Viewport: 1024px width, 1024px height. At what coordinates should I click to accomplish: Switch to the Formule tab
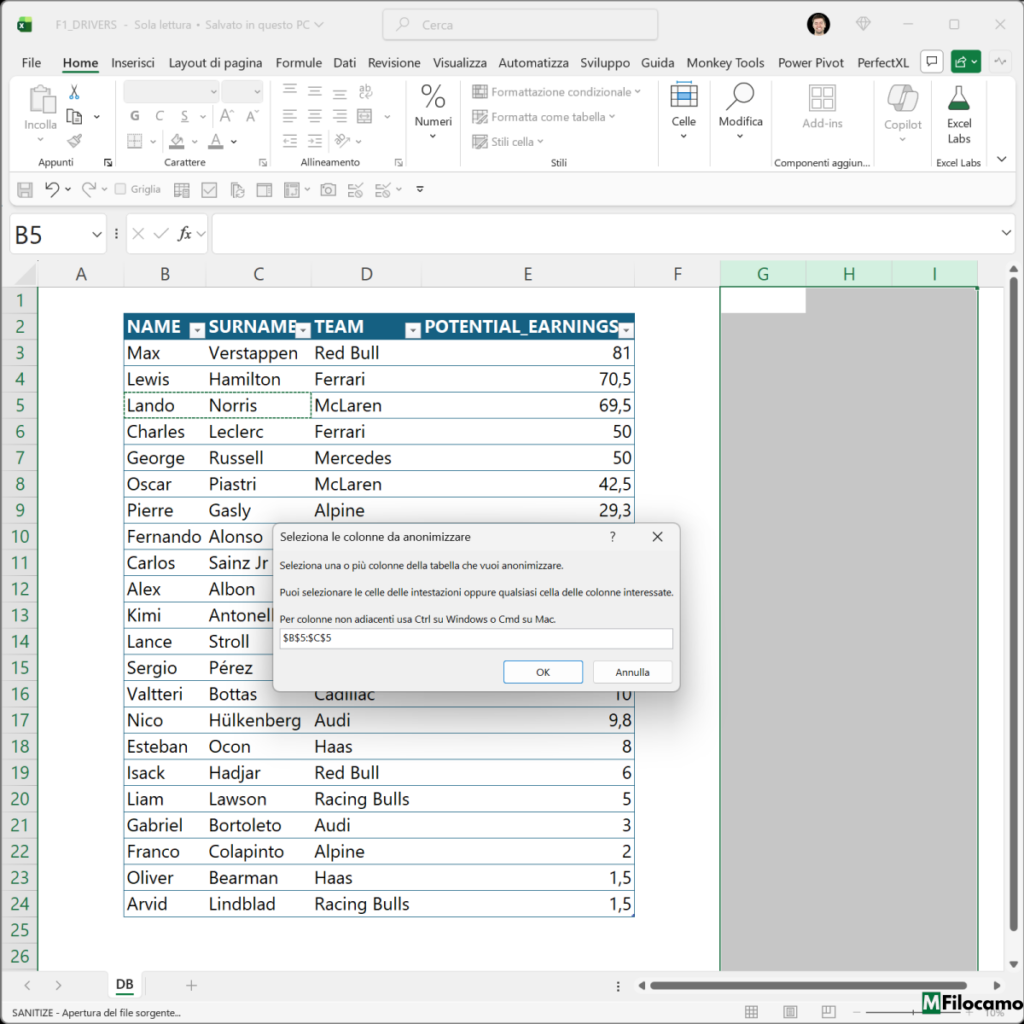click(298, 63)
